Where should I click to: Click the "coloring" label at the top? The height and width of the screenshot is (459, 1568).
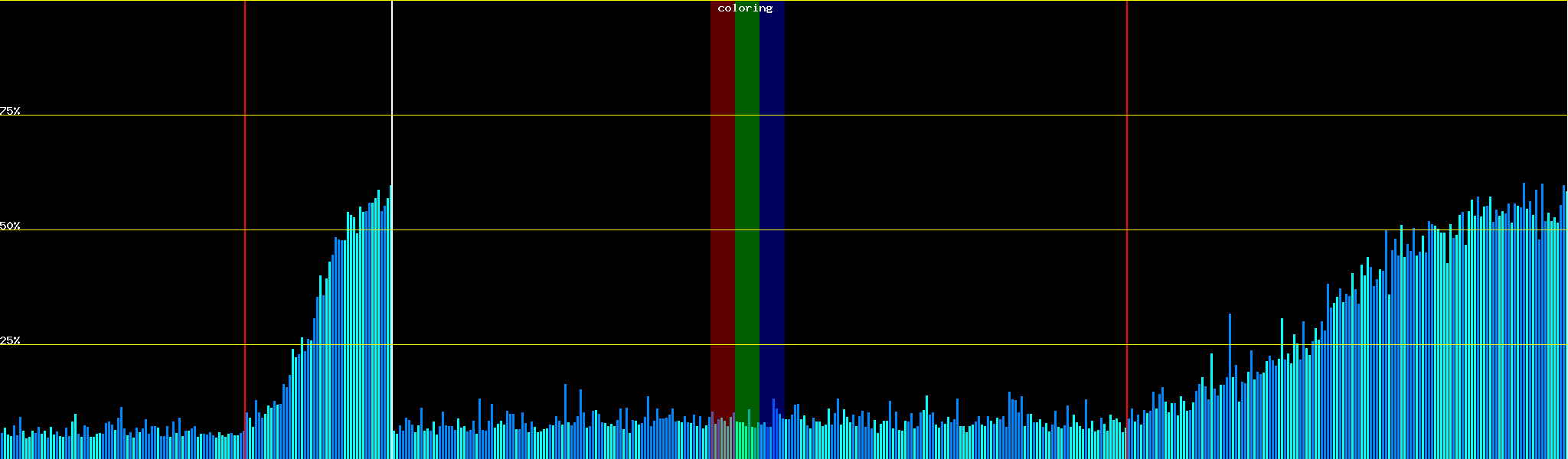745,8
